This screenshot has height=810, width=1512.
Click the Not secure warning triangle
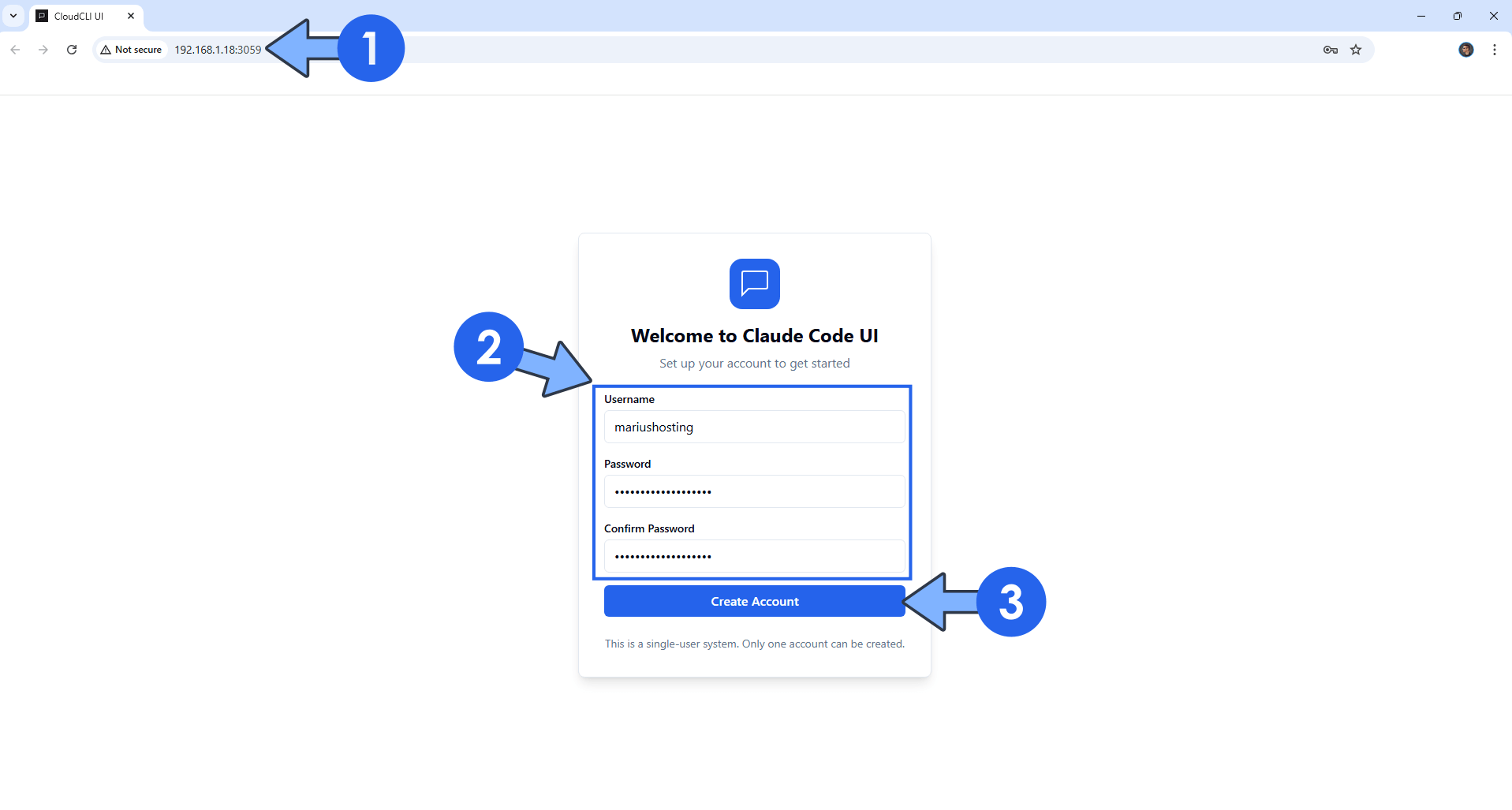click(x=107, y=49)
